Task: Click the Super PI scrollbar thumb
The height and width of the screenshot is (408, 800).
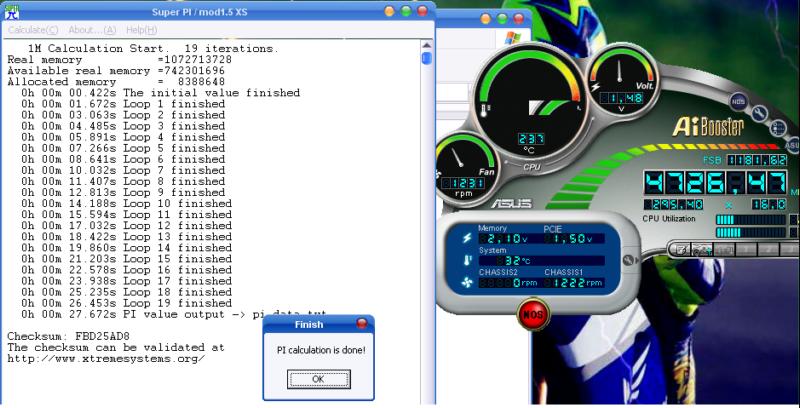Action: pos(427,58)
